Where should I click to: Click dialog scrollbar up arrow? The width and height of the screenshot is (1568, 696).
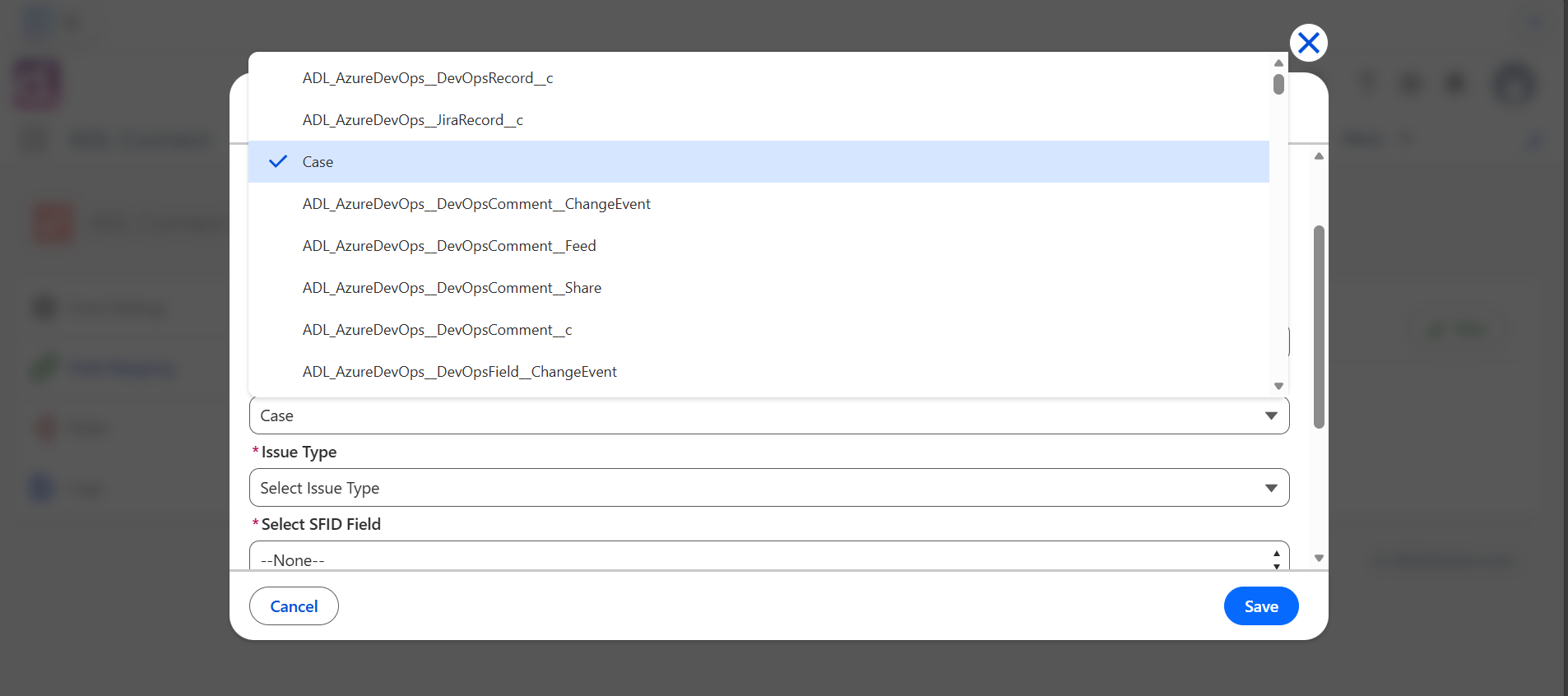[x=1319, y=155]
